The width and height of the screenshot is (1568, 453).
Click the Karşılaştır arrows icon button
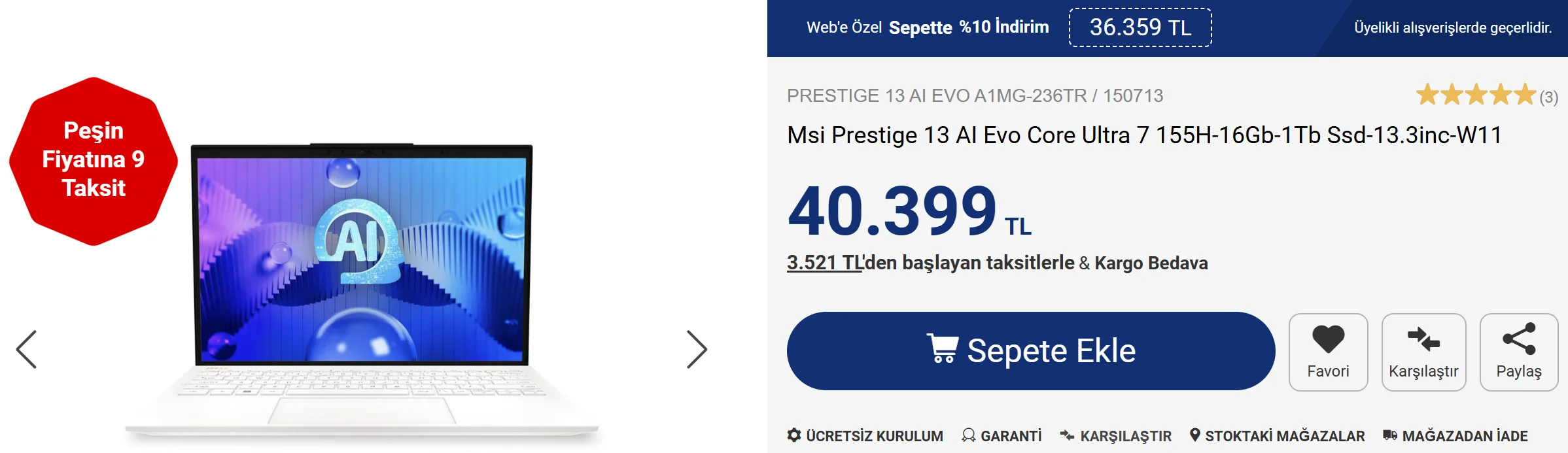pos(1423,340)
